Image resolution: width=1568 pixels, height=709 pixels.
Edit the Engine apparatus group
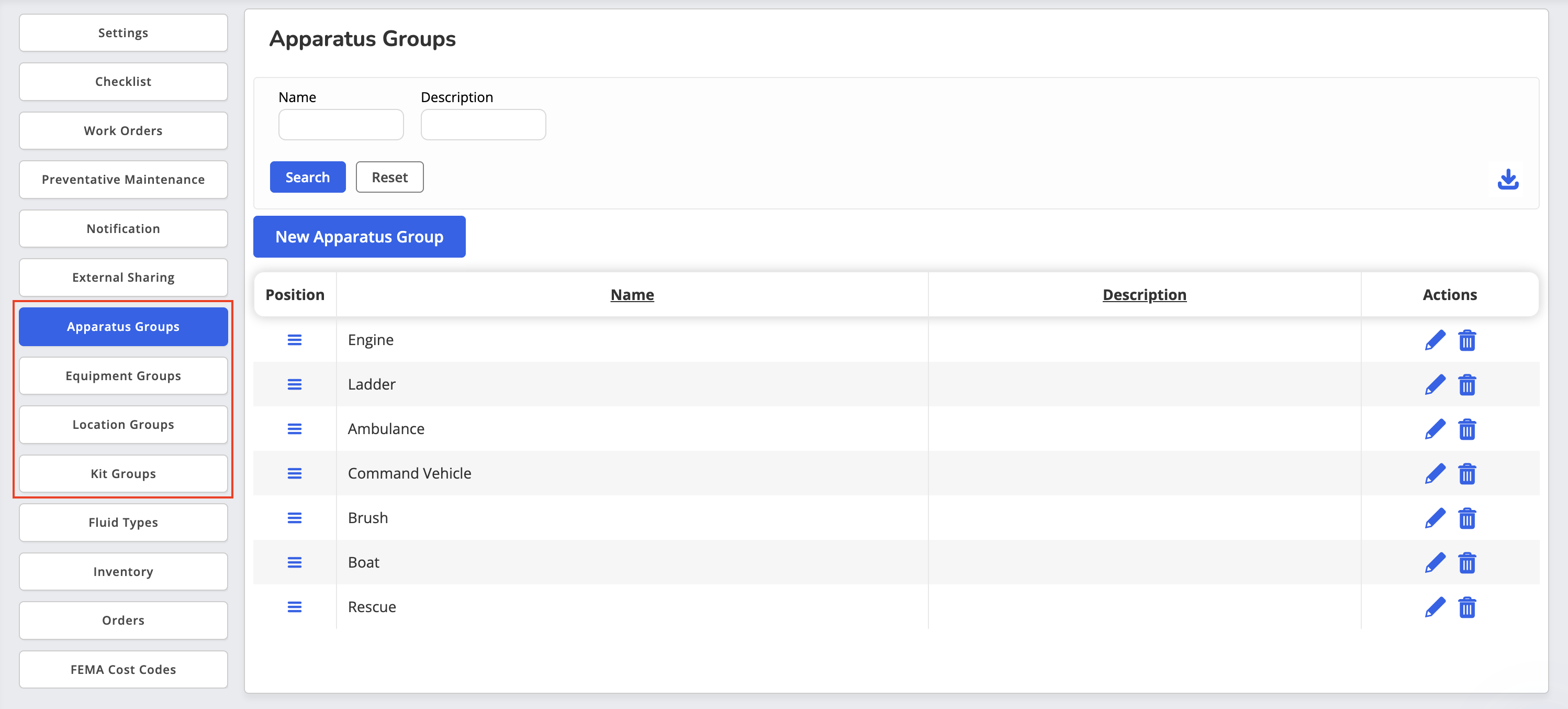1435,340
